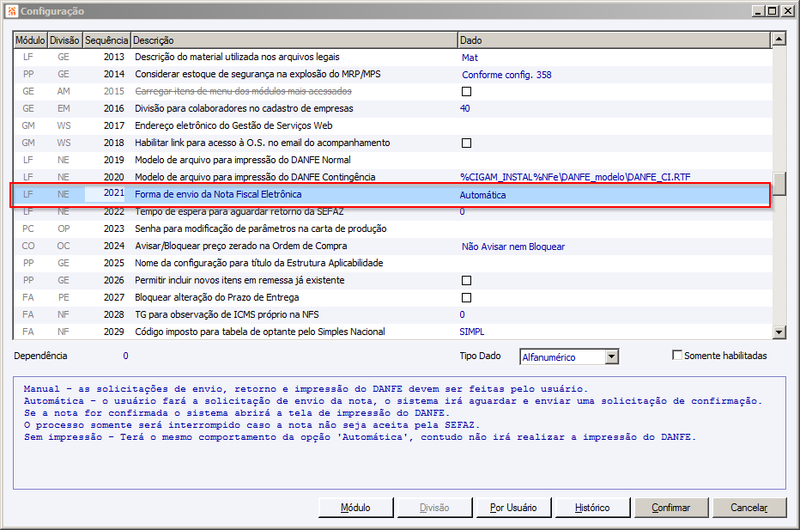
Task: Toggle checkbox for row 2015 Carregar itens de menu
Action: 466,91
